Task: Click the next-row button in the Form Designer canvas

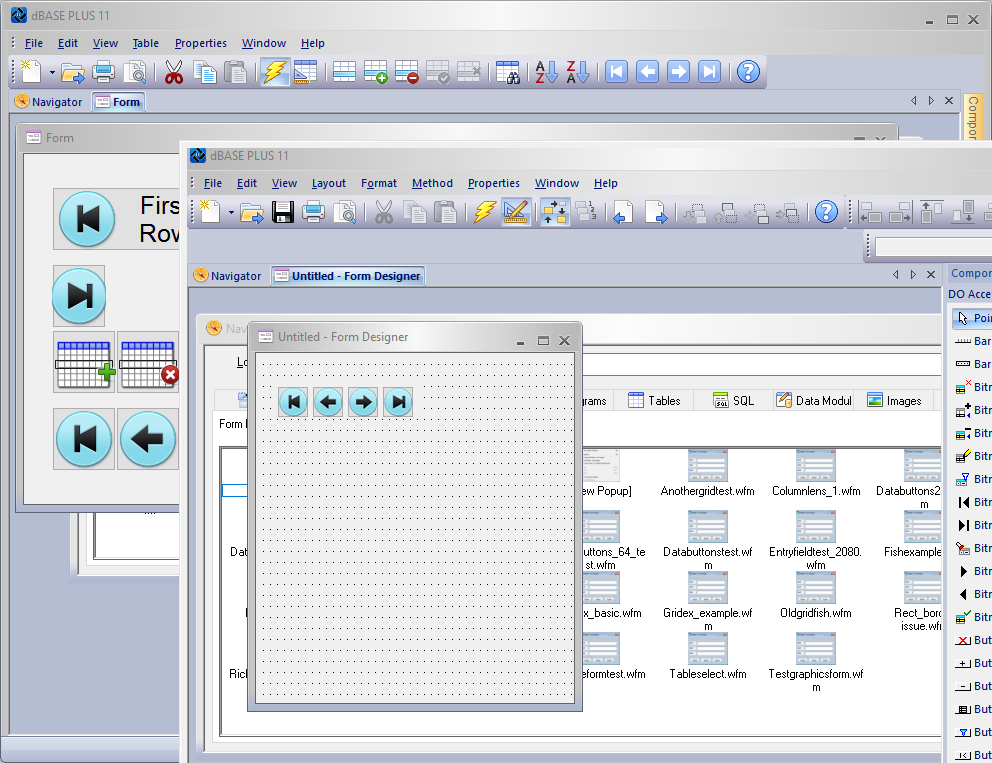Action: coord(363,402)
